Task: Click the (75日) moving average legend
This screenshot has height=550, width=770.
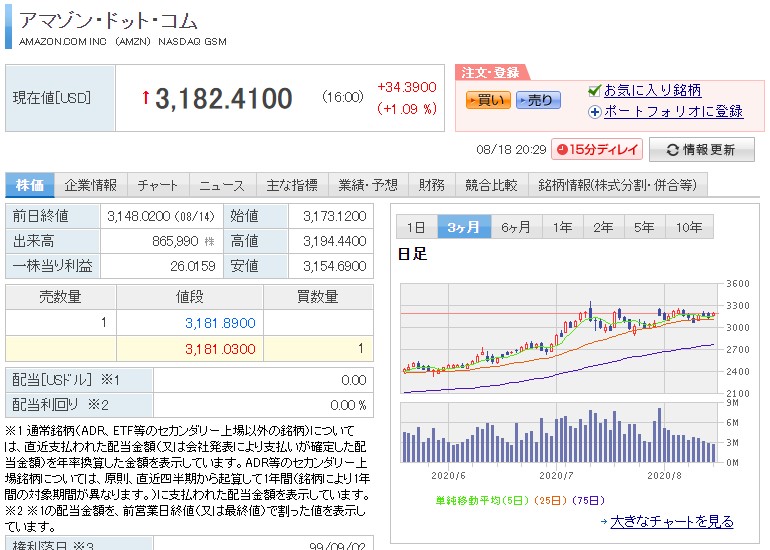Action: 588,500
